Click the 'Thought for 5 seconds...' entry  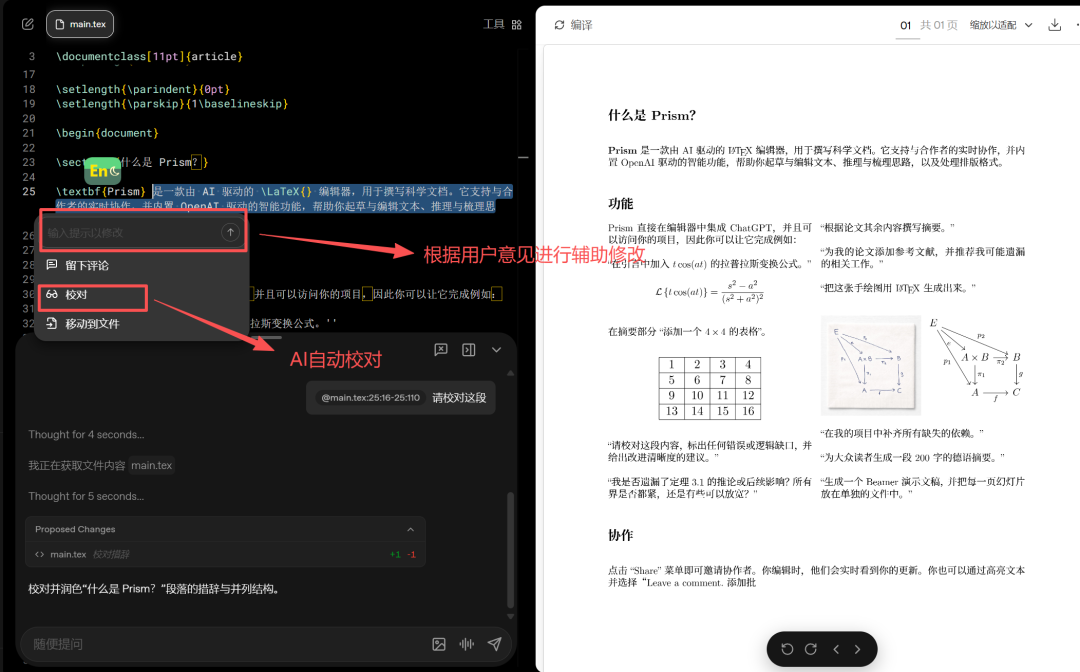click(86, 496)
